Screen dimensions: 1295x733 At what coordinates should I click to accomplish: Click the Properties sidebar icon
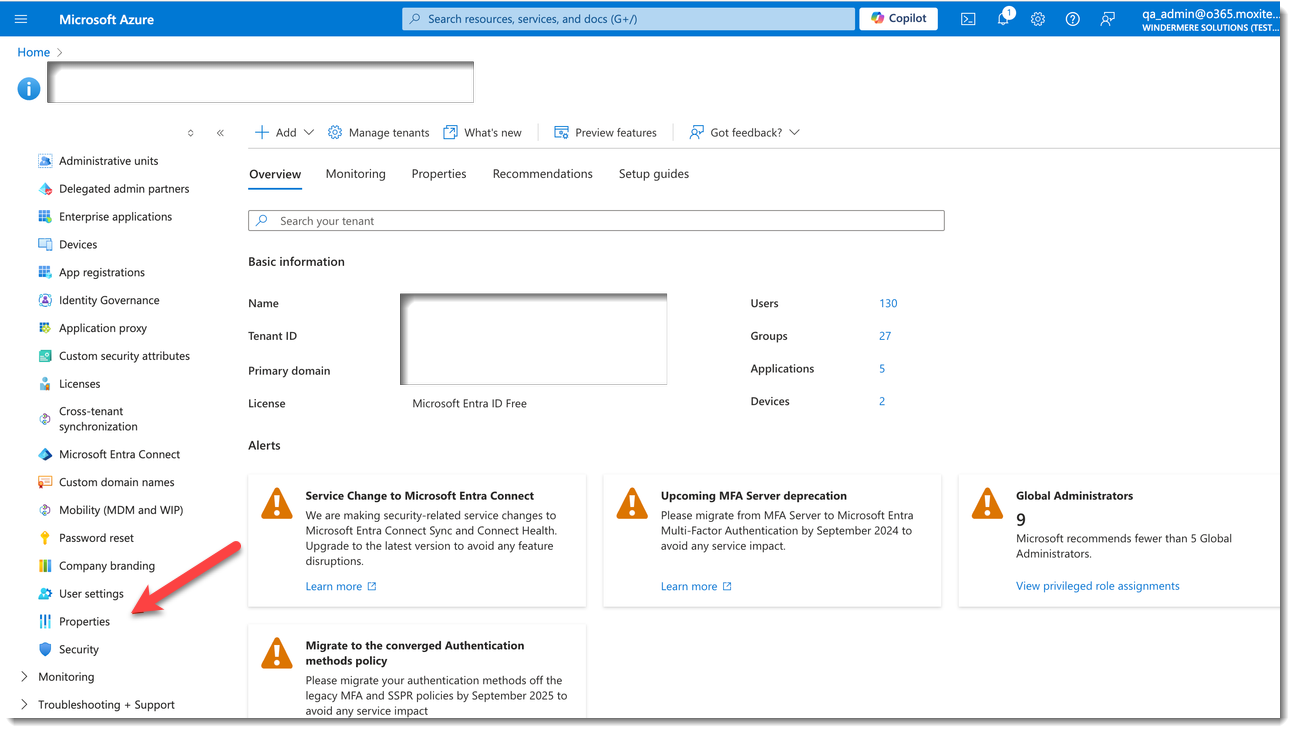(x=45, y=623)
